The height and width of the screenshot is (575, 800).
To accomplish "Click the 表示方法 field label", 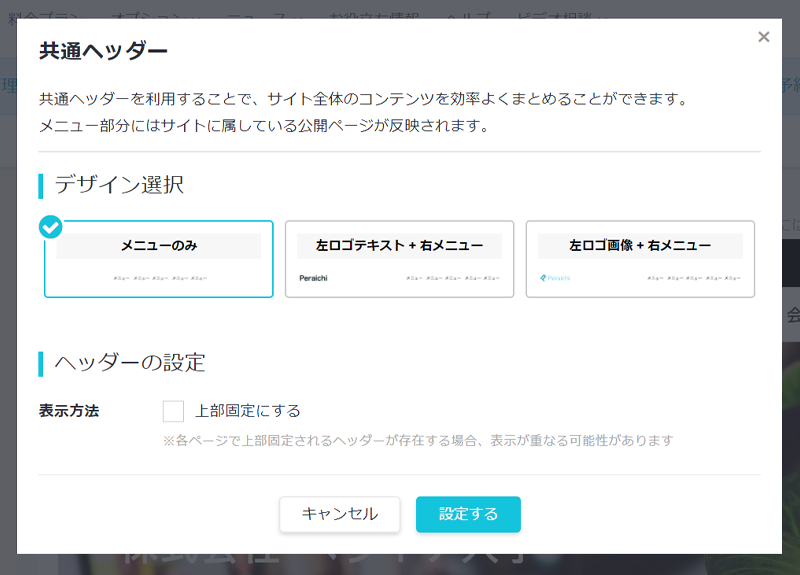I will click(x=69, y=411).
